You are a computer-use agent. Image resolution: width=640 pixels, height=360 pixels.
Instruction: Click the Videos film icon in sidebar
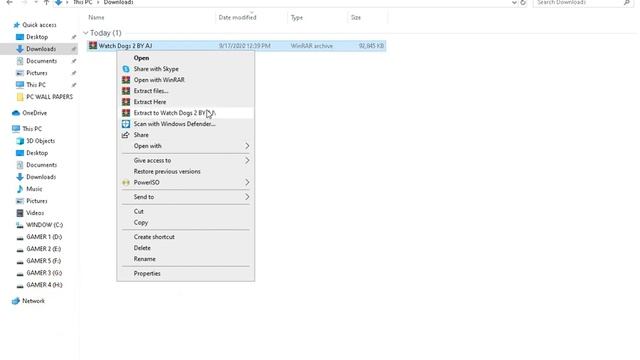coord(20,213)
